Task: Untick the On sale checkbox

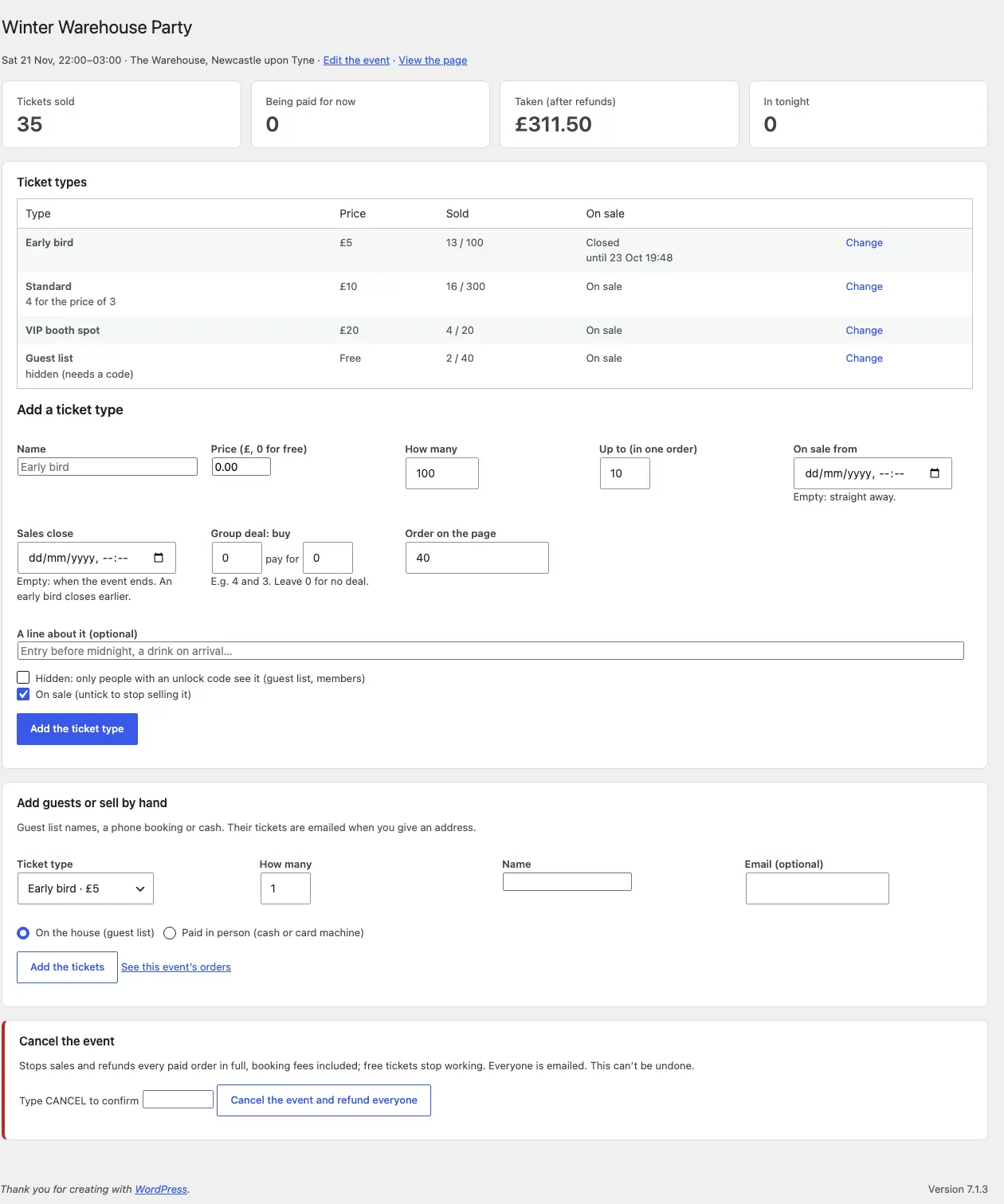Action: click(x=23, y=694)
